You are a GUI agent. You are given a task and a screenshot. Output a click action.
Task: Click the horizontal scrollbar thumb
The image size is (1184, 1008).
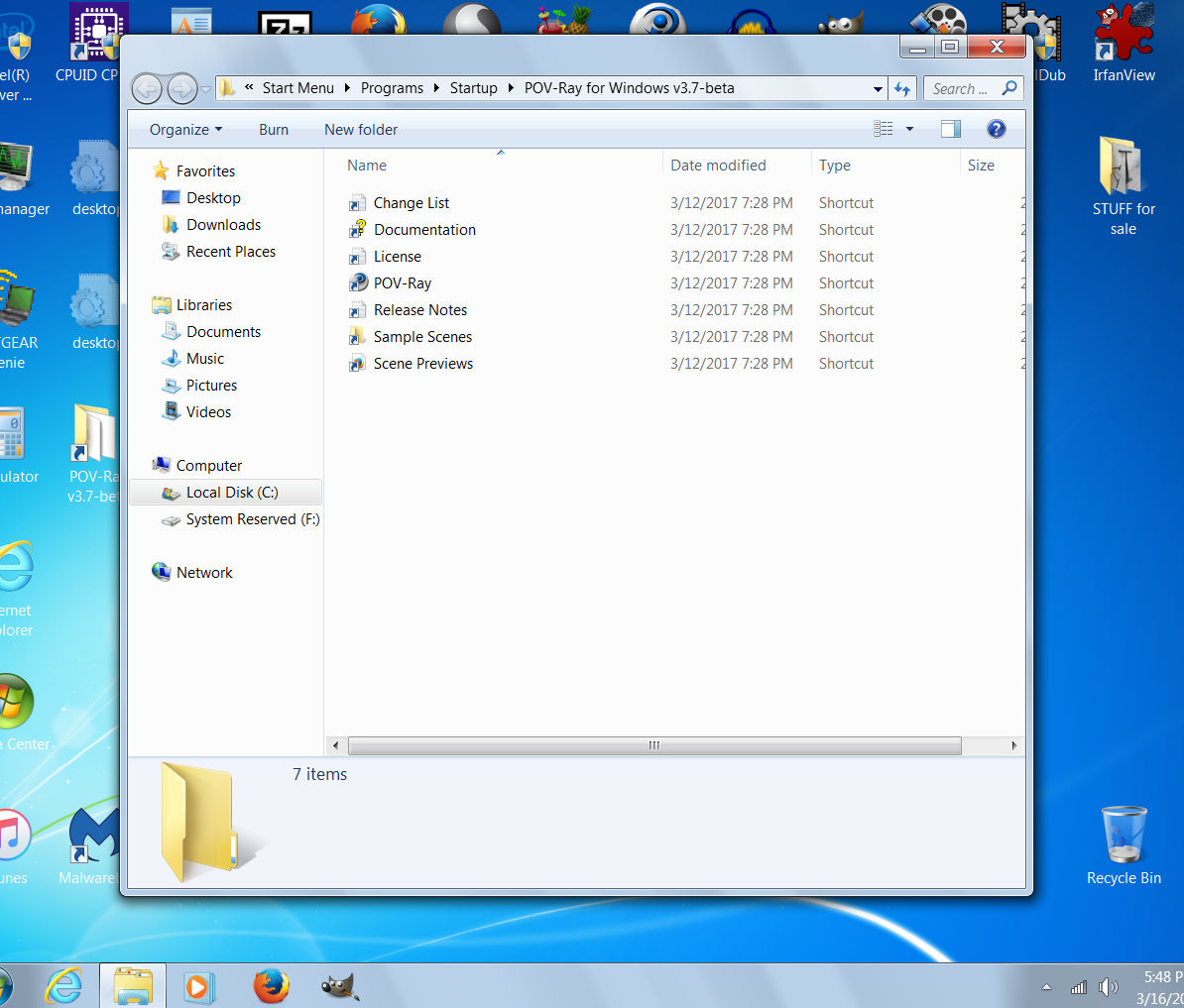click(654, 745)
